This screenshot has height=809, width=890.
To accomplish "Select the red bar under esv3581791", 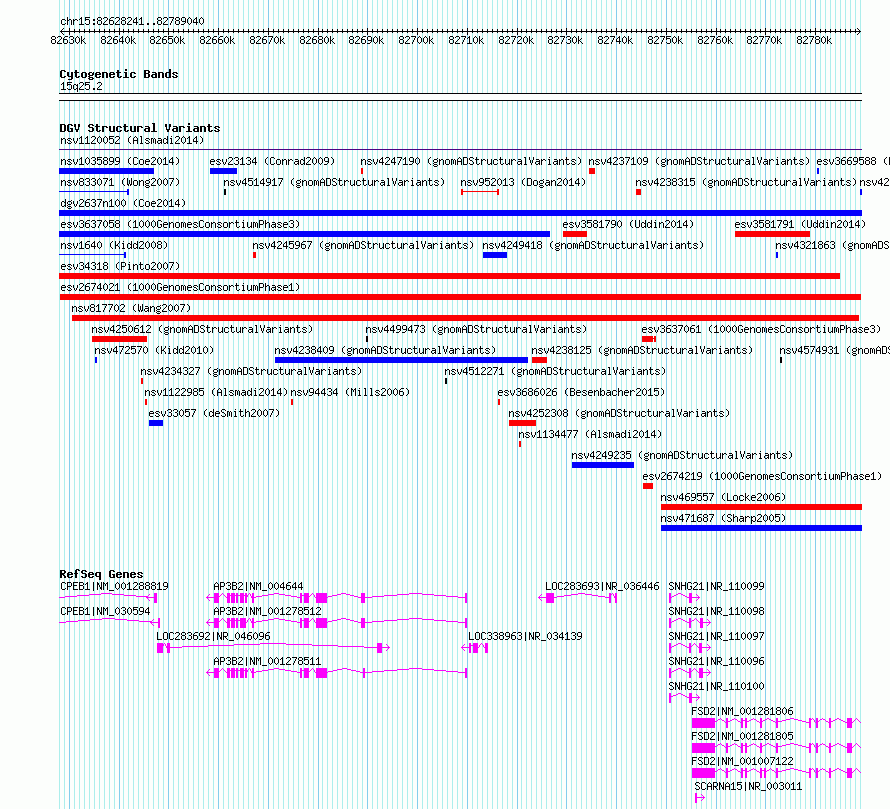I will [772, 234].
